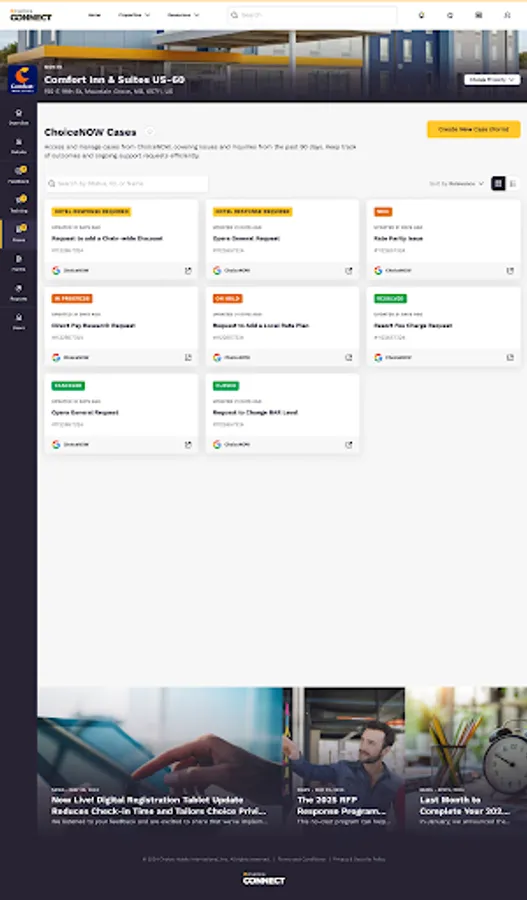Open the Request to Add a Local Rate Plan case
The height and width of the screenshot is (900, 527).
coord(261,325)
